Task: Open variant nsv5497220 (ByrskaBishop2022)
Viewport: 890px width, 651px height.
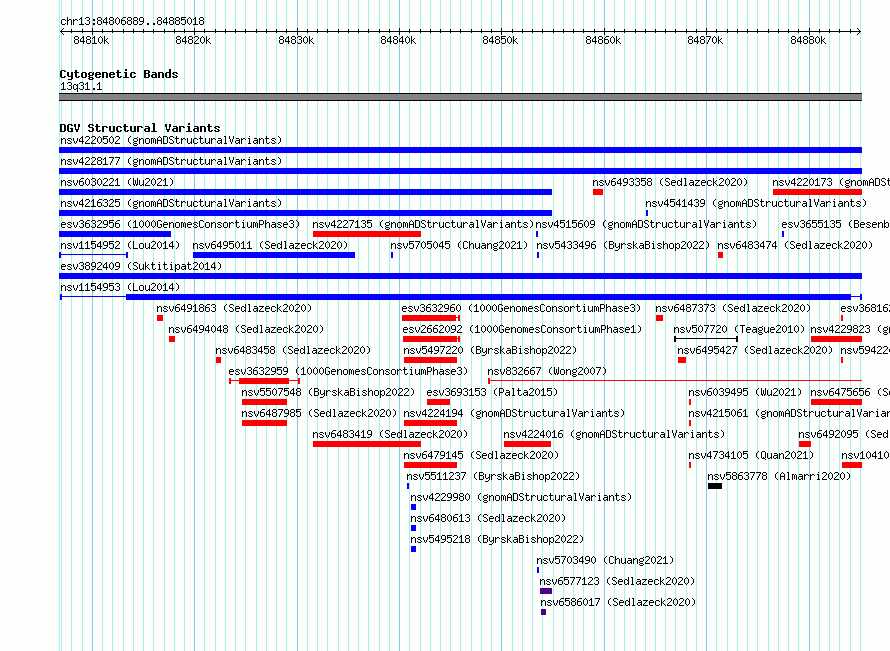Action: coord(490,350)
